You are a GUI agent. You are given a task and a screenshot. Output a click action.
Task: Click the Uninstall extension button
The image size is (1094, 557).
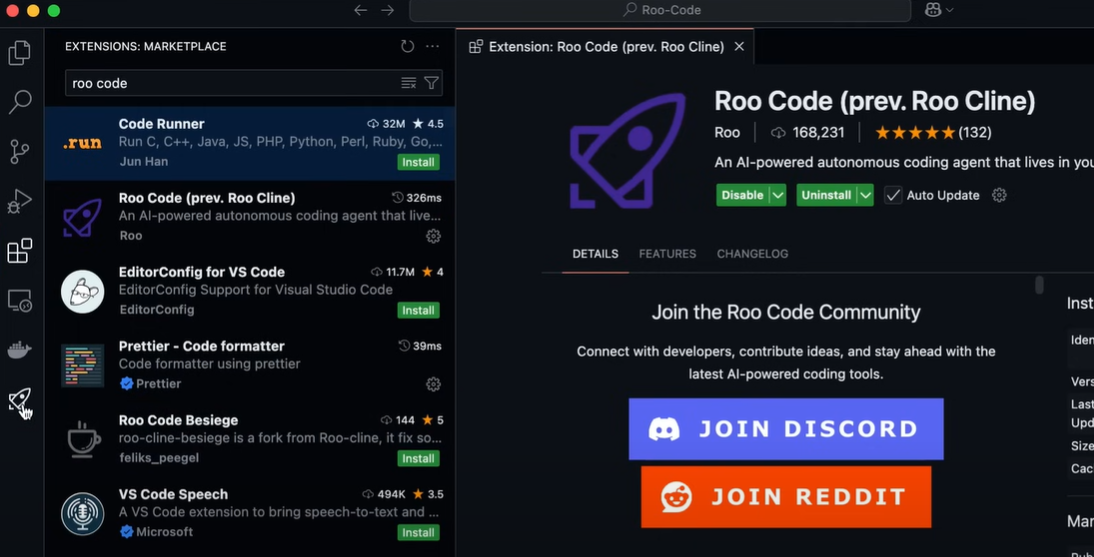click(826, 195)
